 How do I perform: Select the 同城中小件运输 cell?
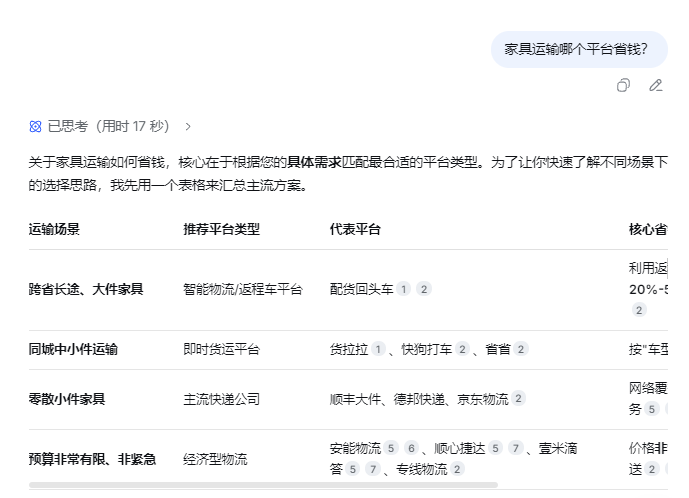(73, 349)
